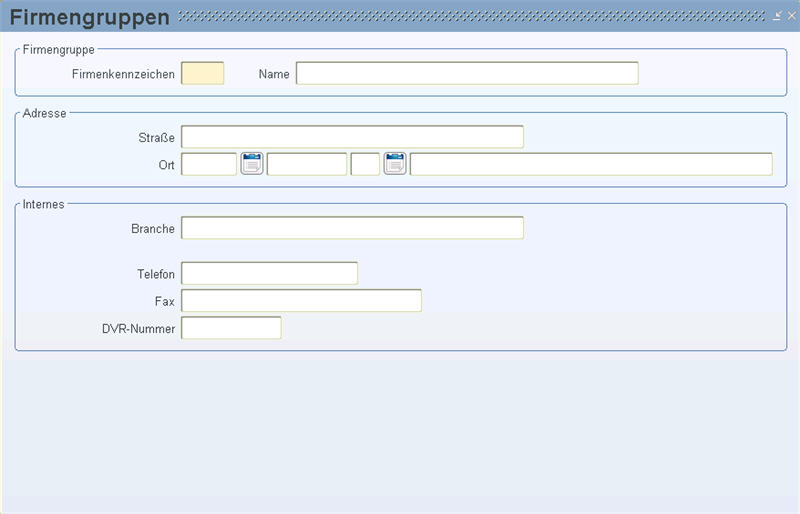Click the DVR-Nummer label
800x514 pixels.
coord(138,329)
